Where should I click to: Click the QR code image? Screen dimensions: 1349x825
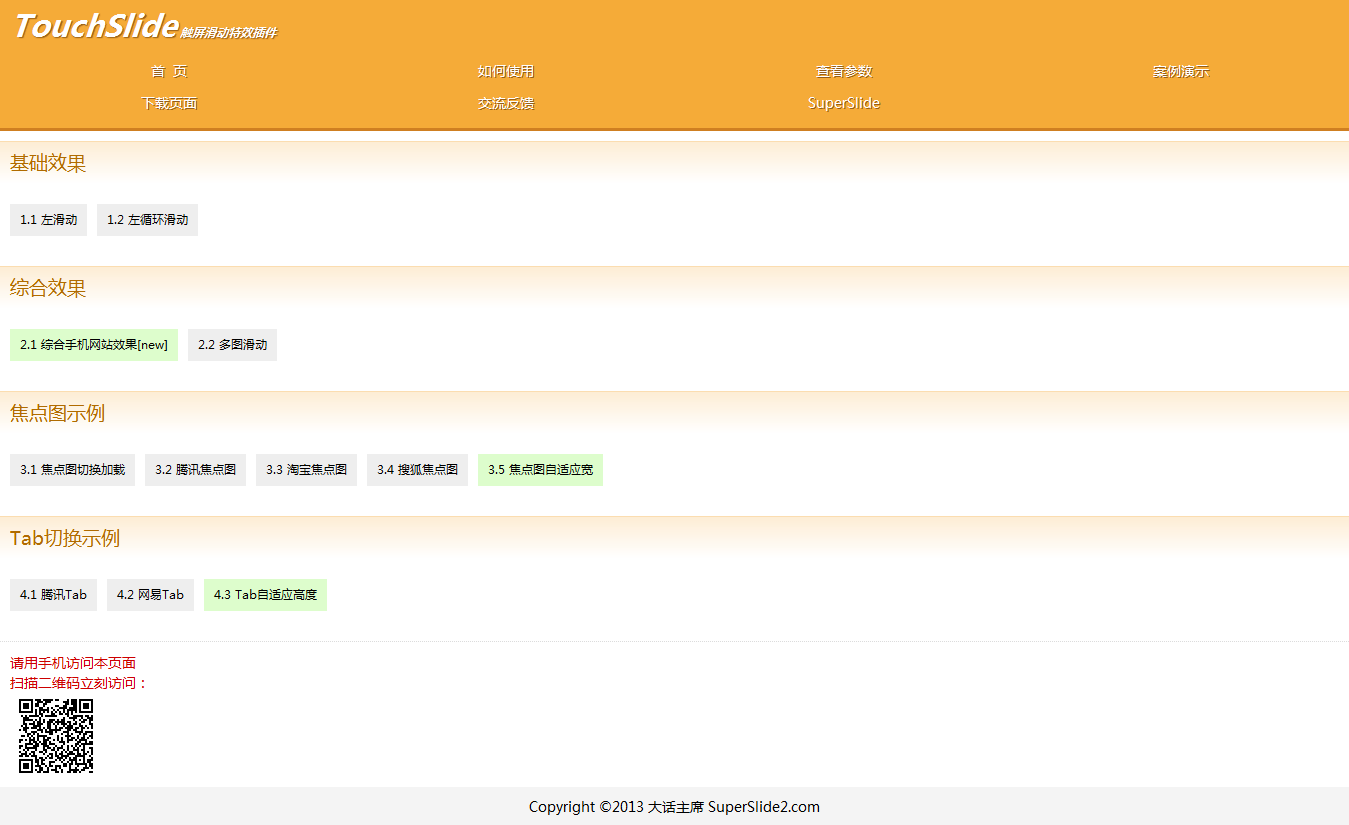click(56, 736)
